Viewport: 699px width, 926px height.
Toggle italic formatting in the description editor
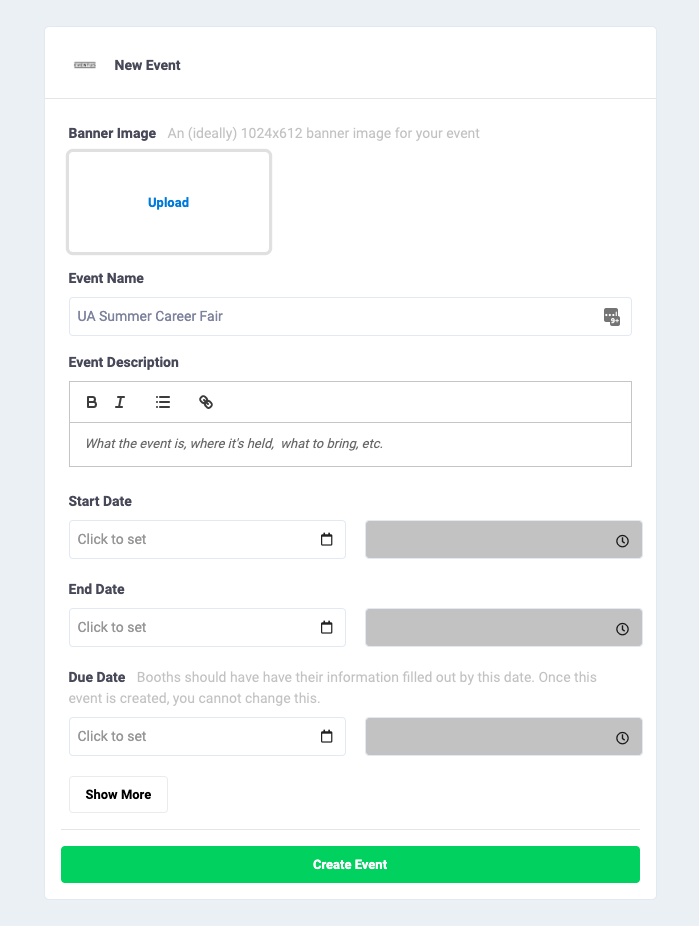120,402
